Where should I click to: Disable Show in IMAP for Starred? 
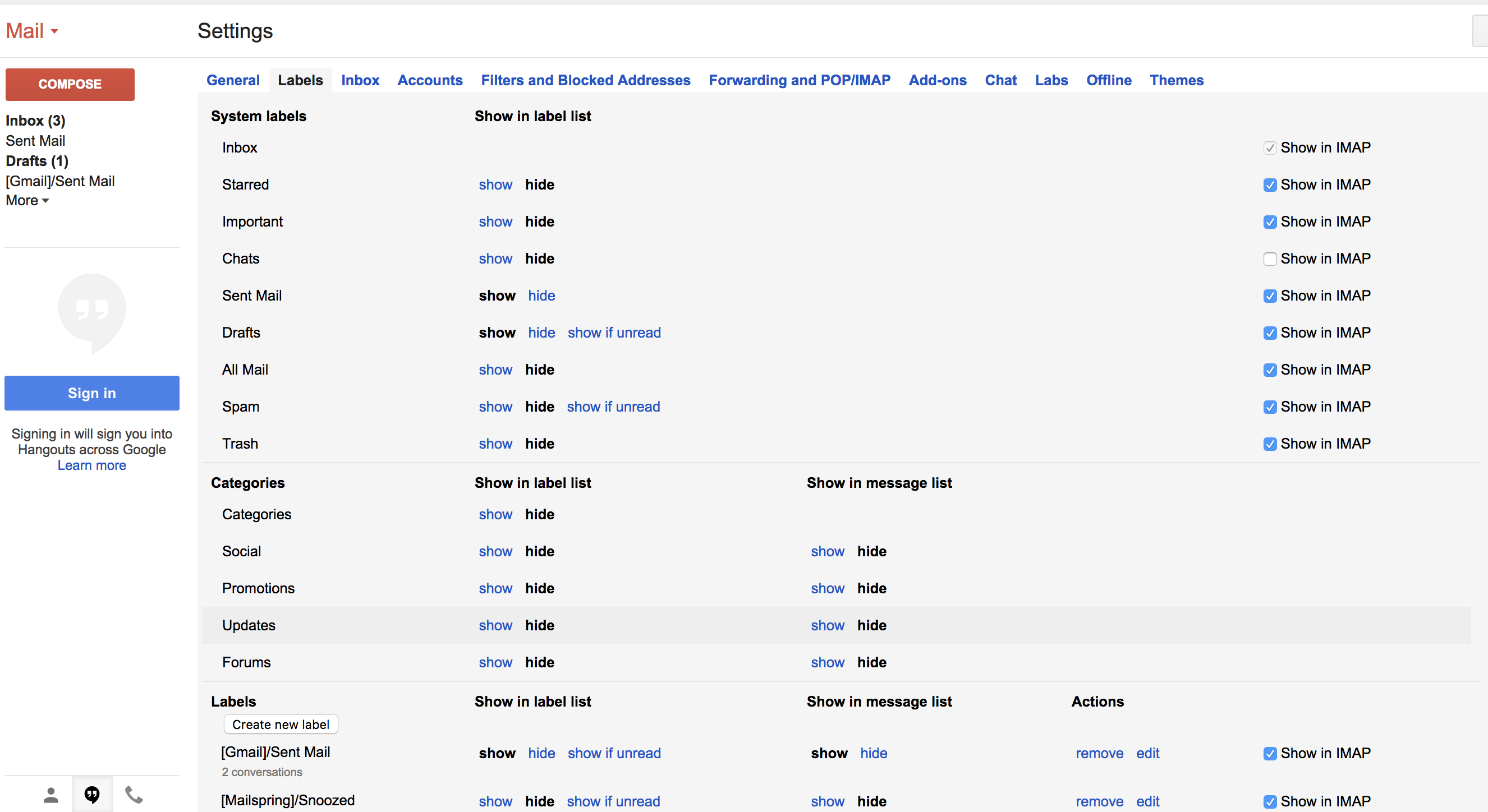(x=1270, y=184)
